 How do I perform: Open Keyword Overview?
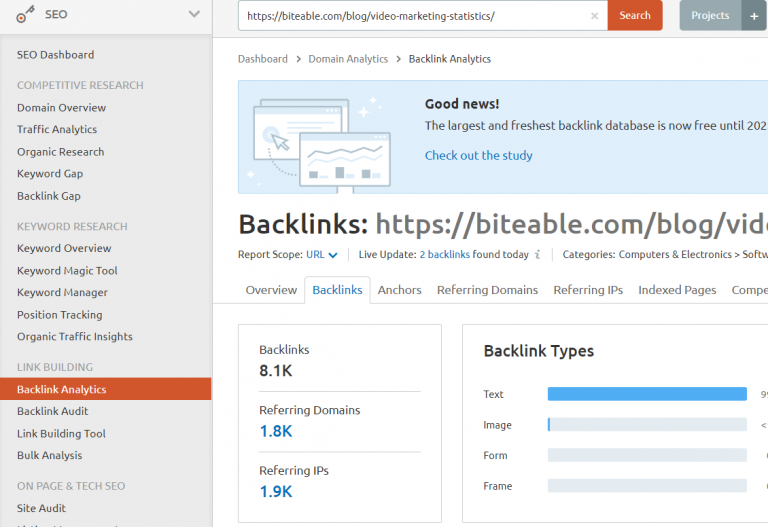click(64, 248)
